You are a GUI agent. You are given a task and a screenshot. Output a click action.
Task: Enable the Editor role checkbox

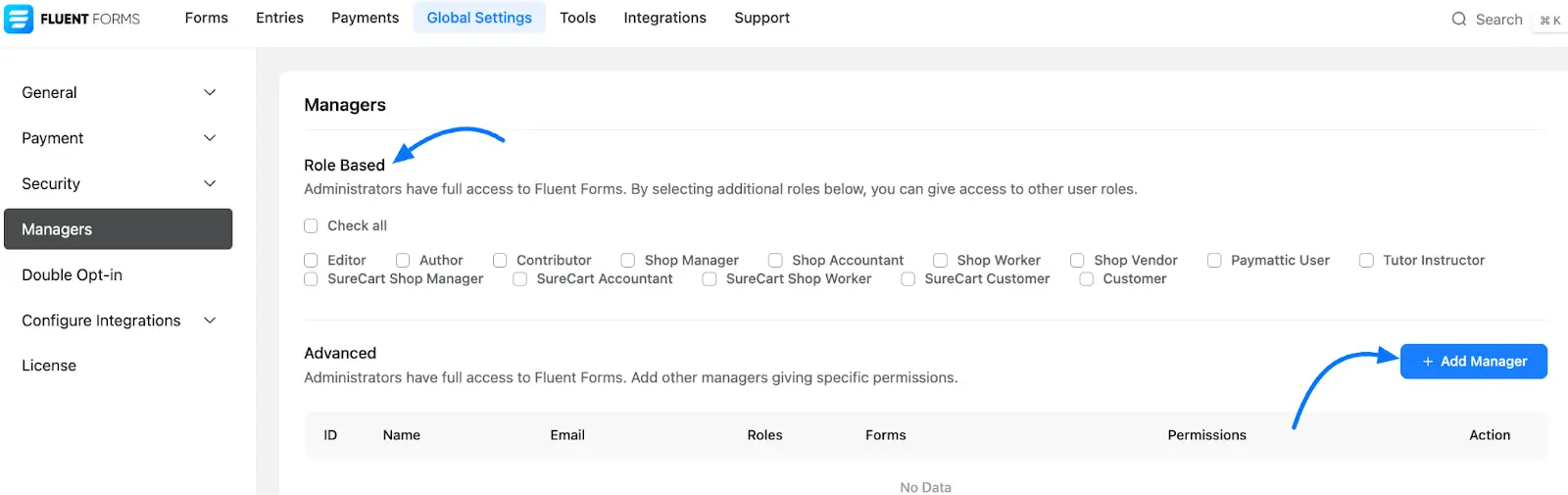click(311, 261)
